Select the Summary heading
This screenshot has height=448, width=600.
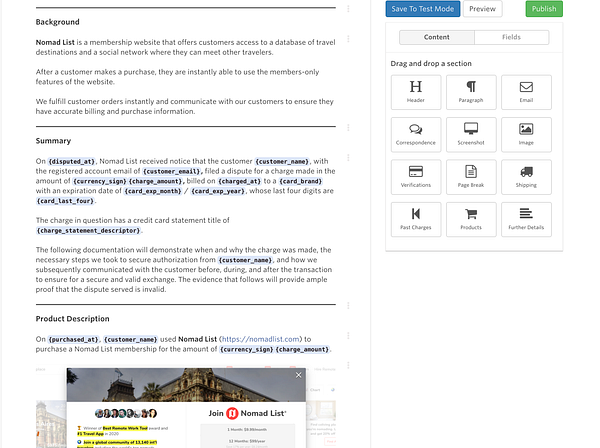(53, 141)
